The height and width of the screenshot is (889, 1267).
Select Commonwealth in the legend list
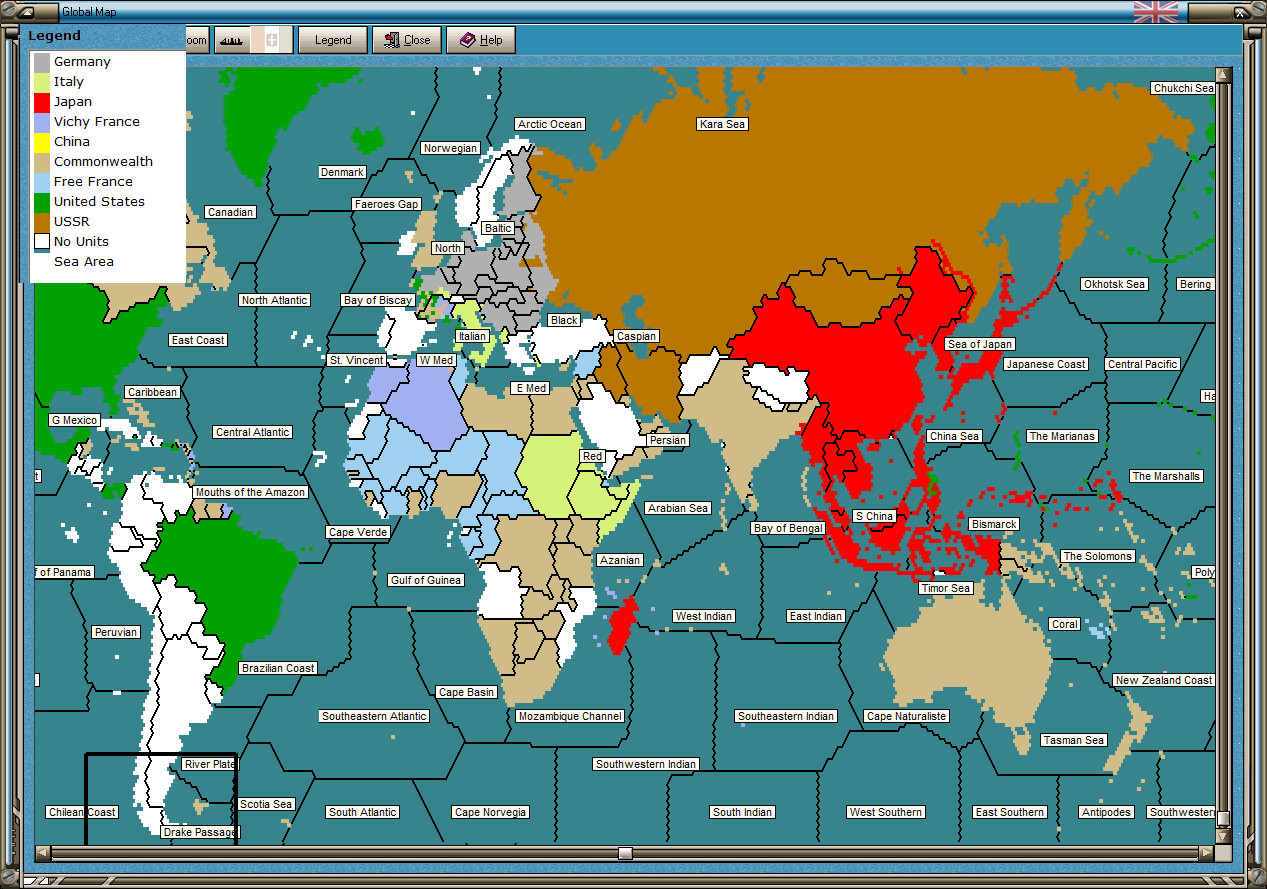(x=104, y=161)
